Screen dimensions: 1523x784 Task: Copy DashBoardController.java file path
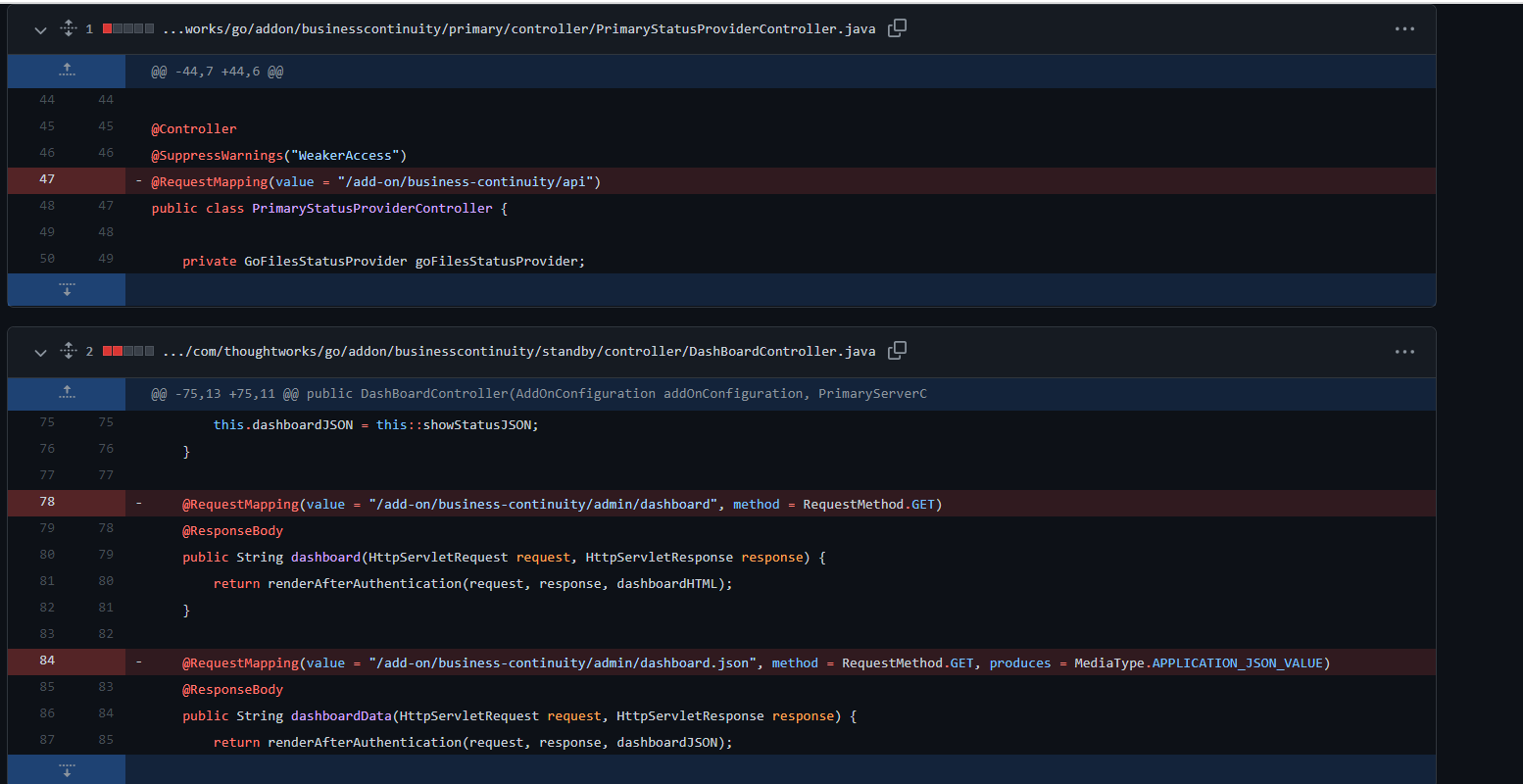[x=897, y=351]
